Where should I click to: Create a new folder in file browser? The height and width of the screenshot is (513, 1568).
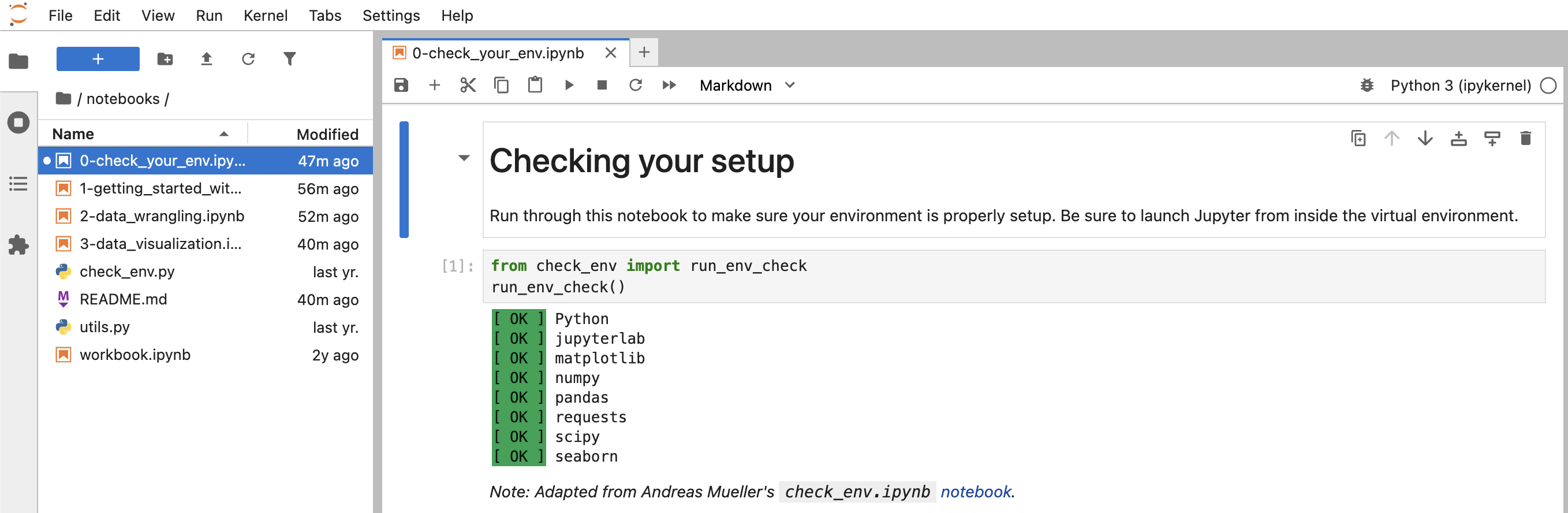coord(165,59)
